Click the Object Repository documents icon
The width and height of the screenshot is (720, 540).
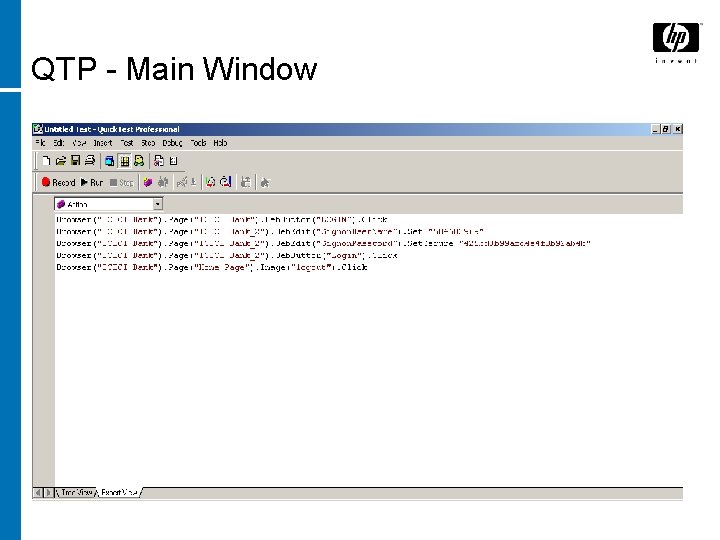click(159, 161)
